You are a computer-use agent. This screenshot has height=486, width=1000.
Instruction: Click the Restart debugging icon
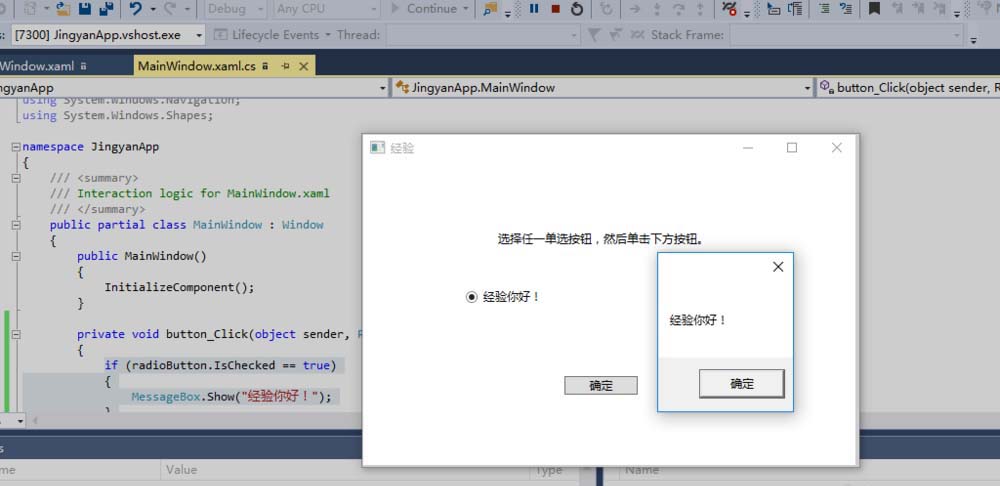577,9
